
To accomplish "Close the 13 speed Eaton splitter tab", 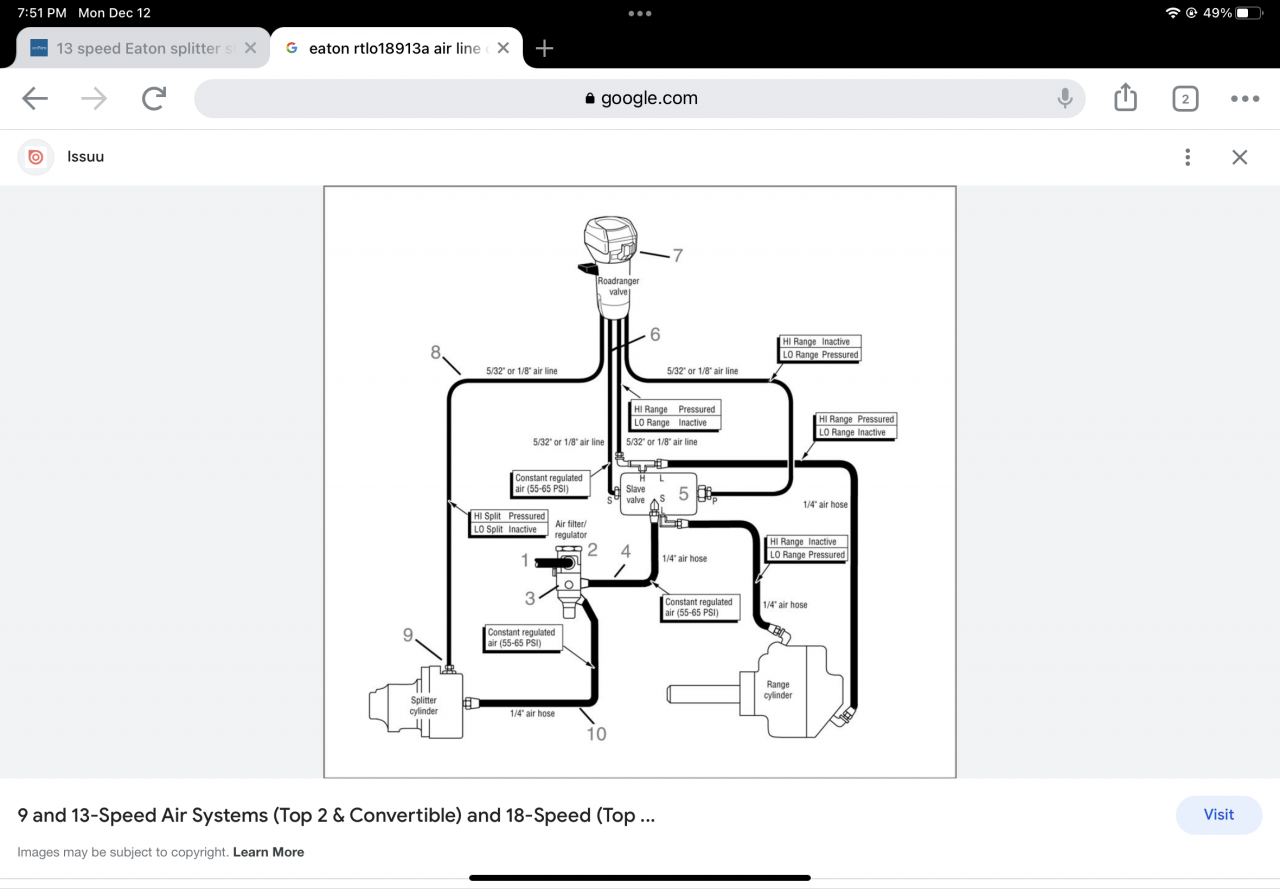I will pyautogui.click(x=250, y=48).
